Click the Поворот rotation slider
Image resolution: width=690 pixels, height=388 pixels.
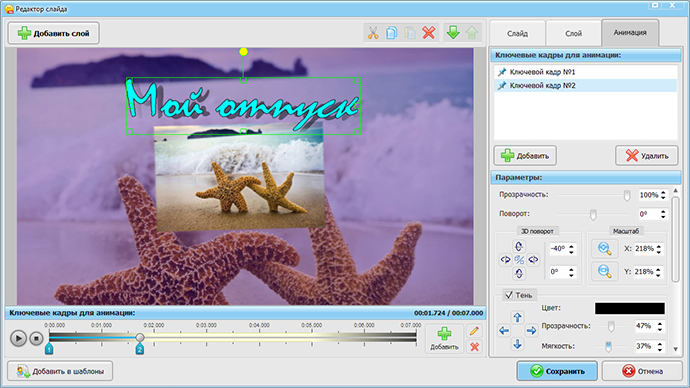[x=593, y=214]
